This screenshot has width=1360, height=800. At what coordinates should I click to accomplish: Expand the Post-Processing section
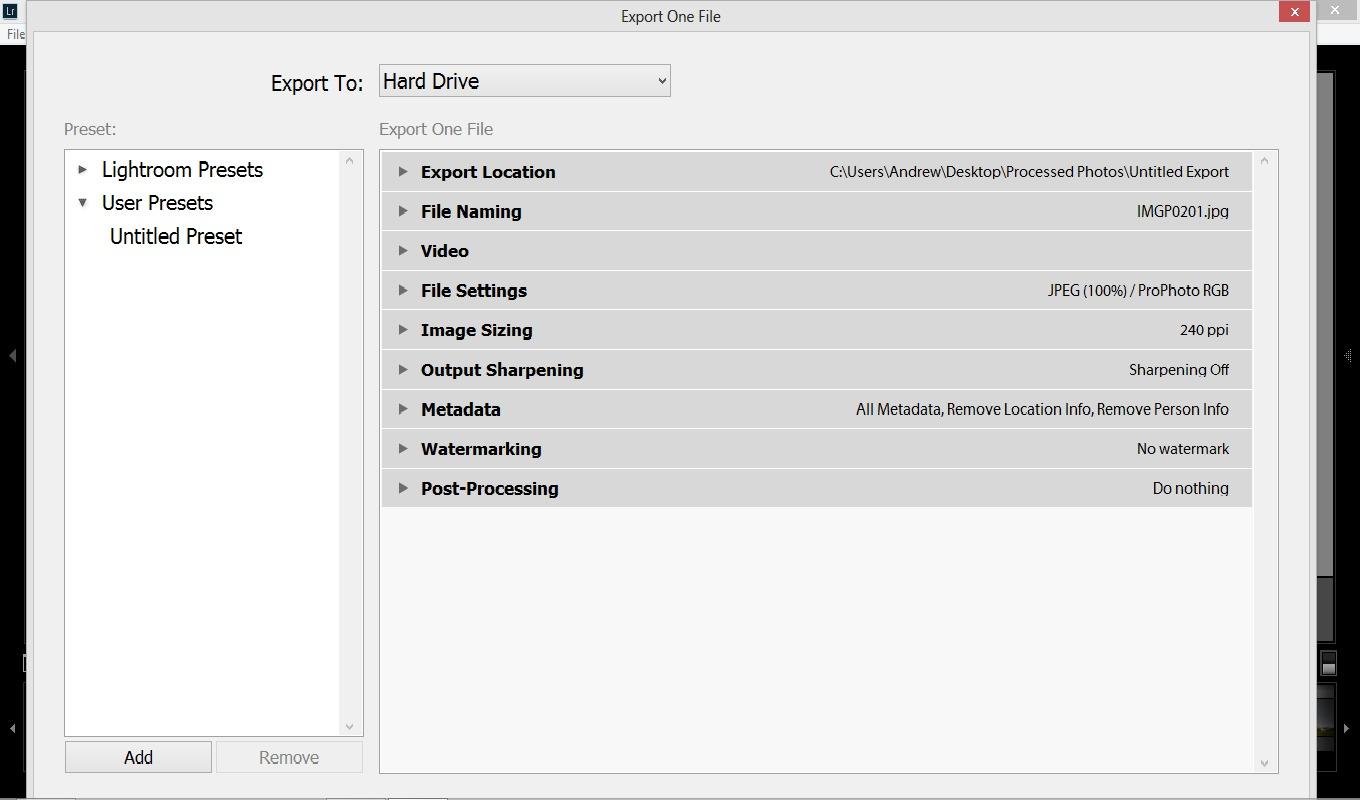[403, 488]
